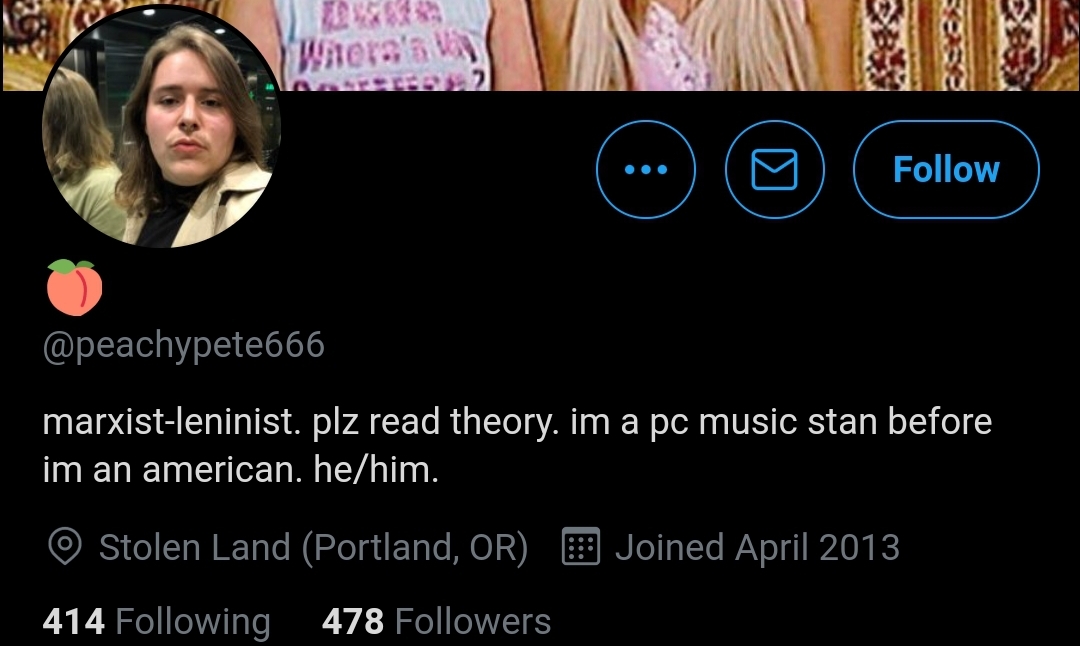The width and height of the screenshot is (1080, 646).
Task: Click the Stolen Land (Portland, OR) location
Action: (x=313, y=548)
